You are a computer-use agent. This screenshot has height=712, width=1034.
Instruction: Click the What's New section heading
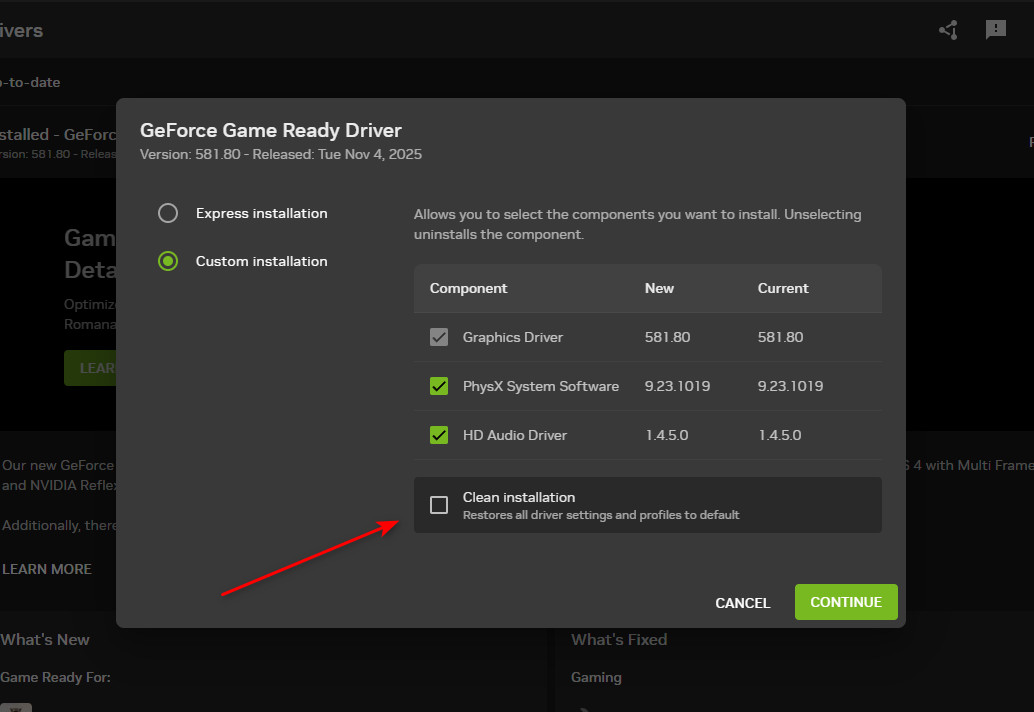[x=45, y=640]
